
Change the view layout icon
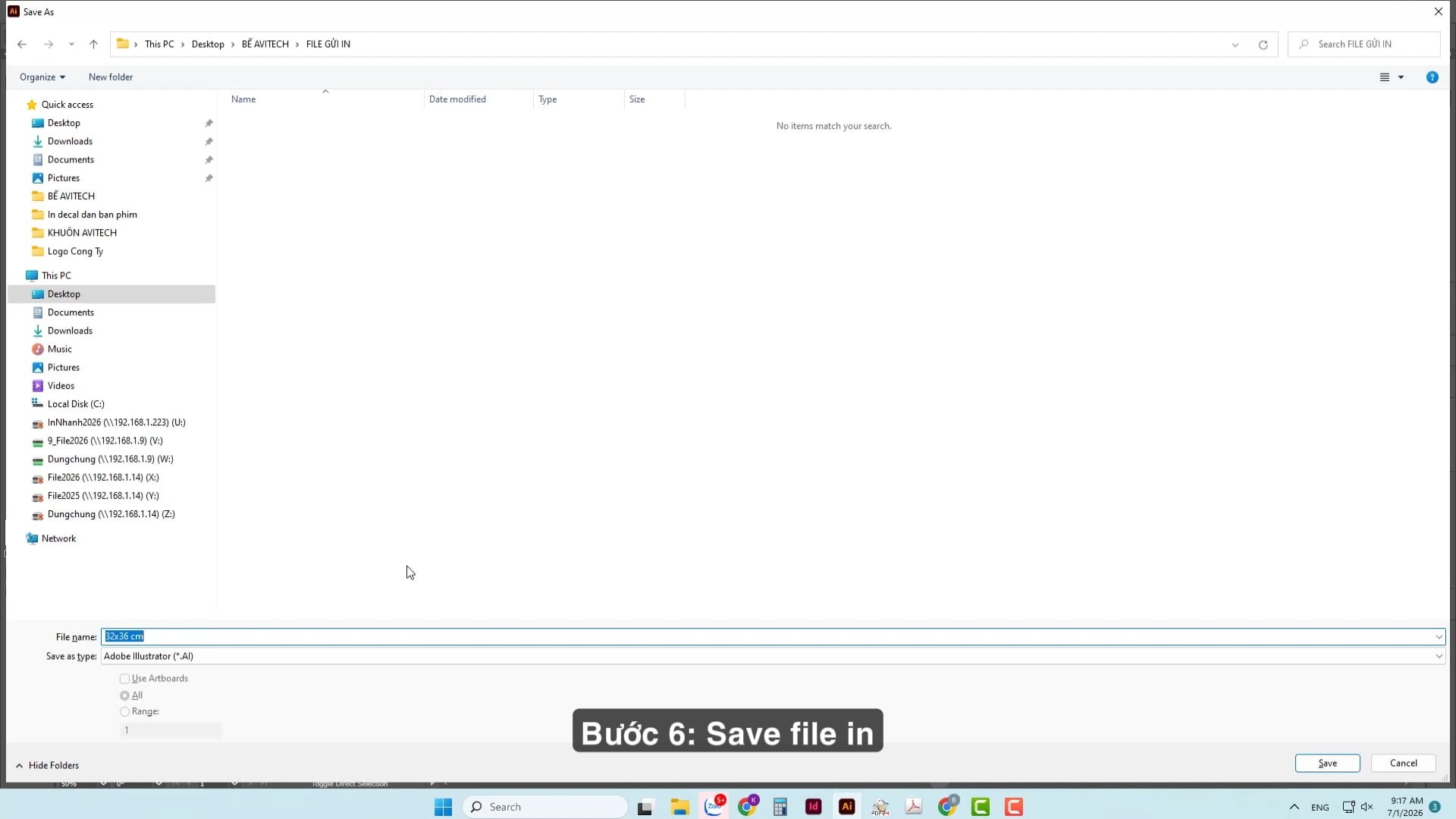pyautogui.click(x=1384, y=77)
